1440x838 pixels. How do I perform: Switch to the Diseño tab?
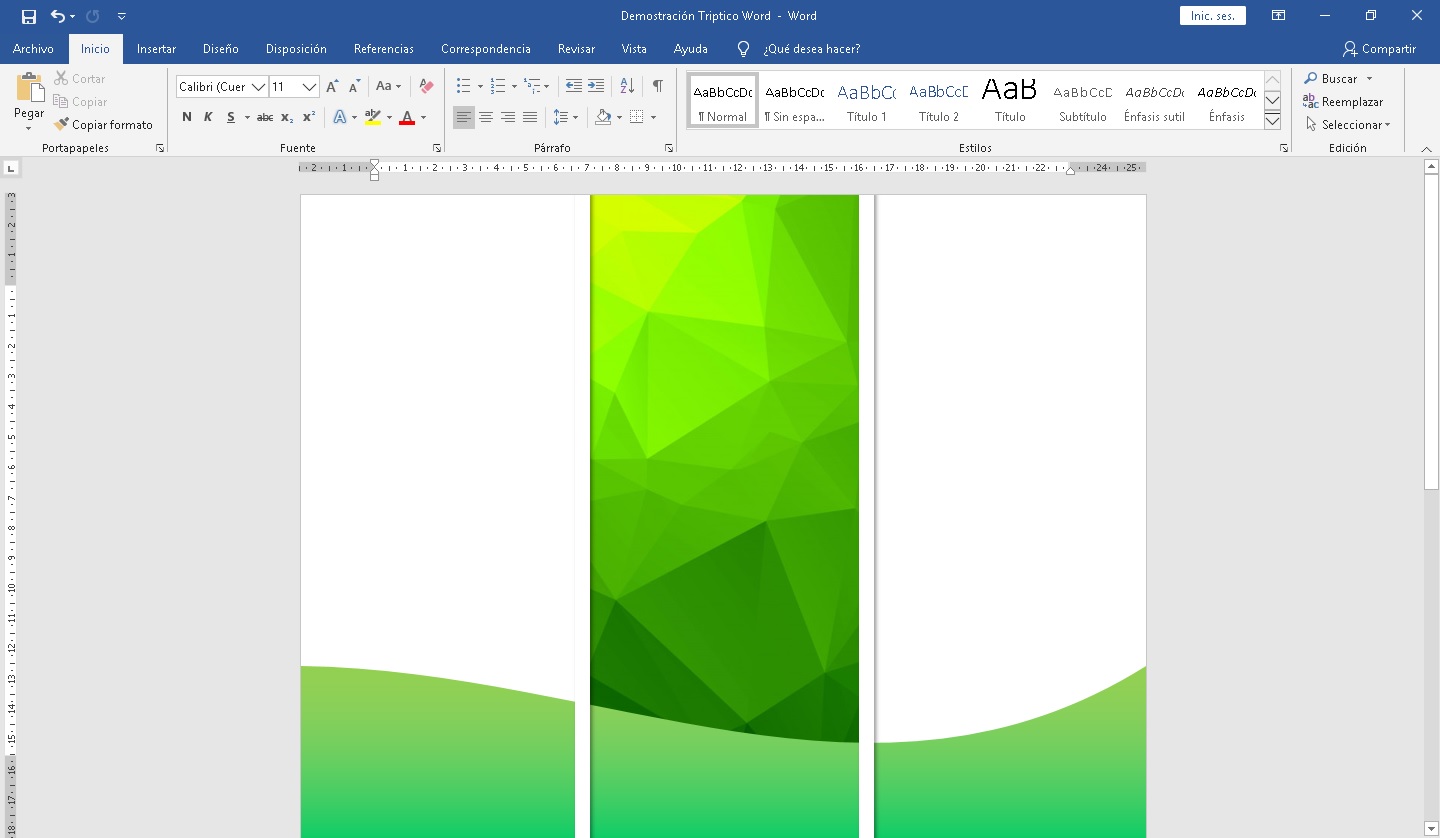221,49
